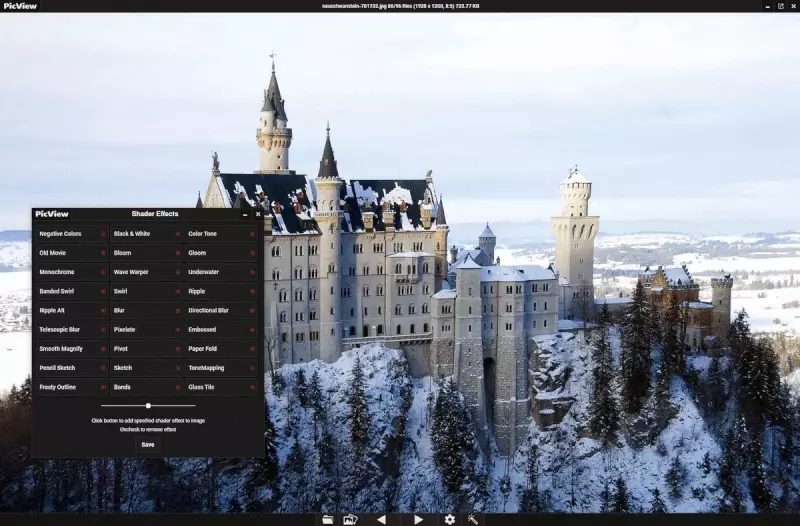Toggle the Underwater shader
This screenshot has width=800, height=526.
point(221,272)
